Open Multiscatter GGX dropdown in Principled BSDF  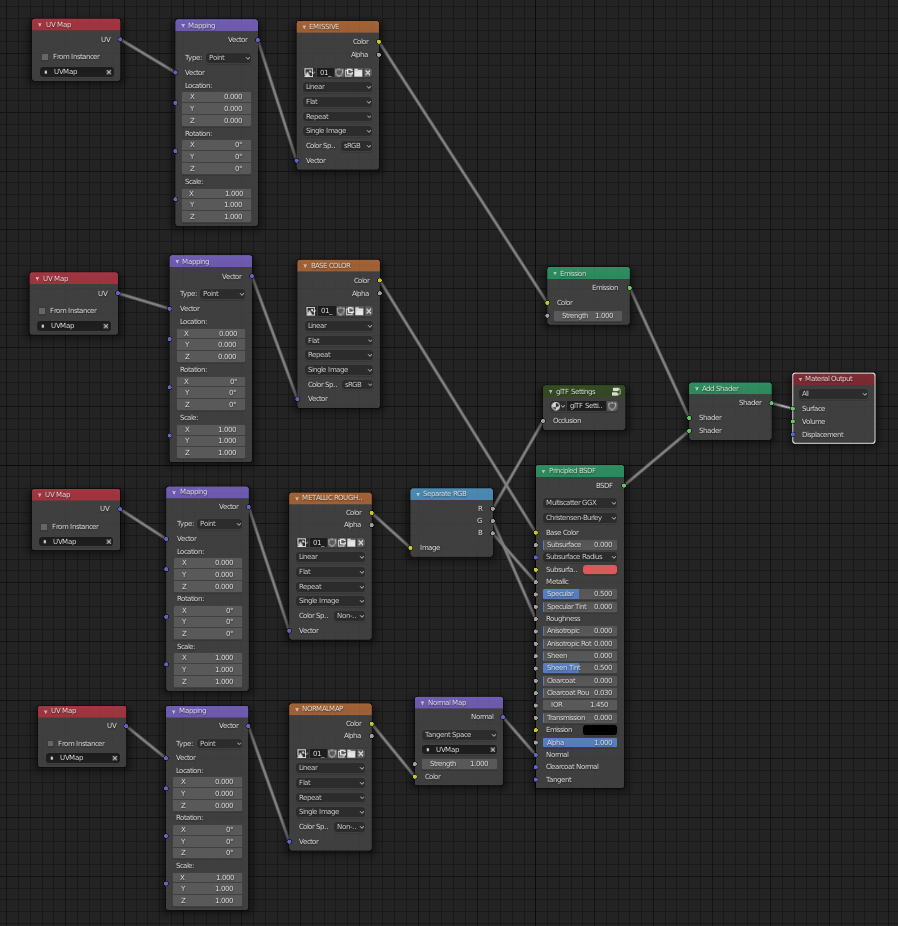point(580,503)
